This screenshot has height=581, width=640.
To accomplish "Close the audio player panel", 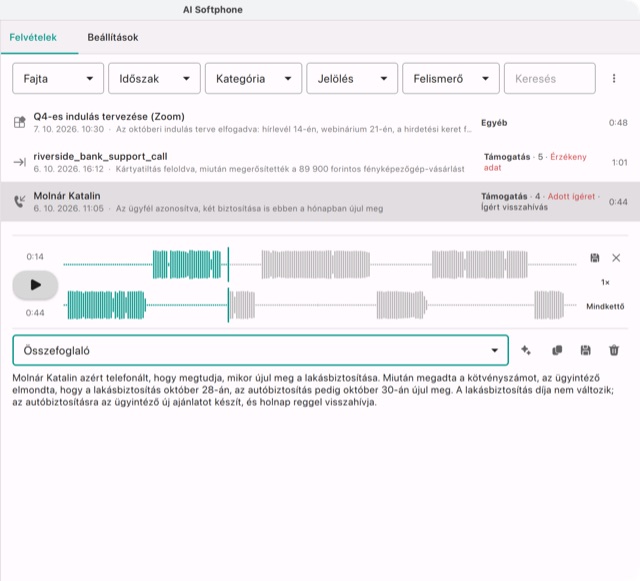I will coord(616,258).
